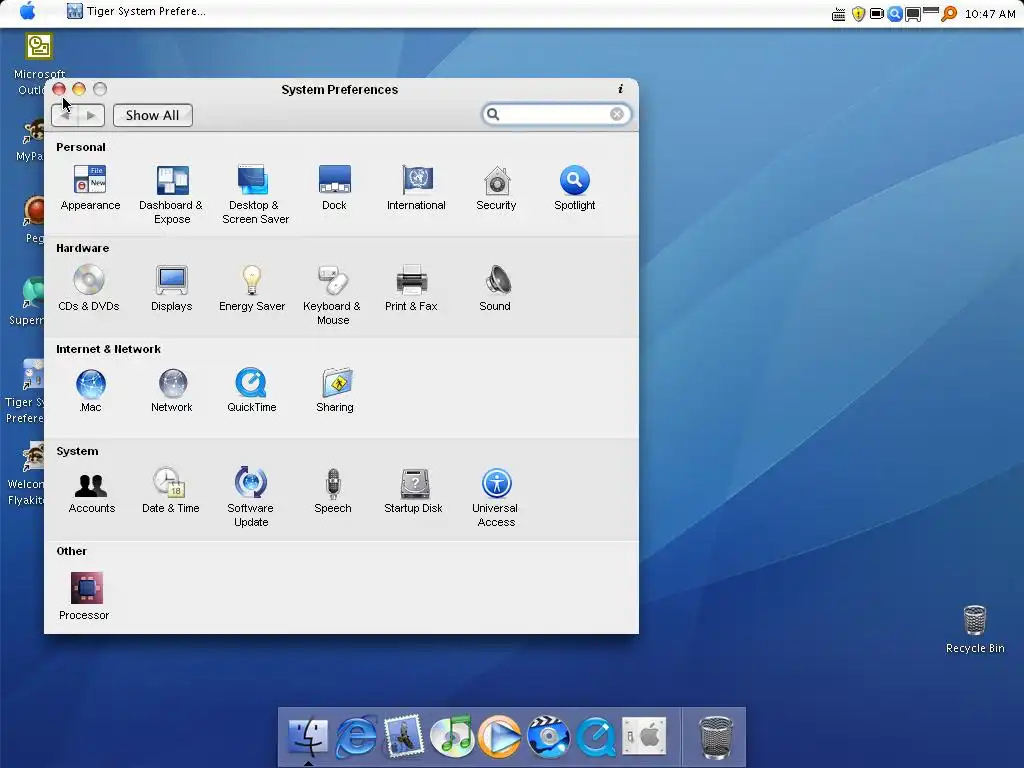The image size is (1024, 768).
Task: Open the Mail stamp icon in the dock
Action: coord(404,736)
